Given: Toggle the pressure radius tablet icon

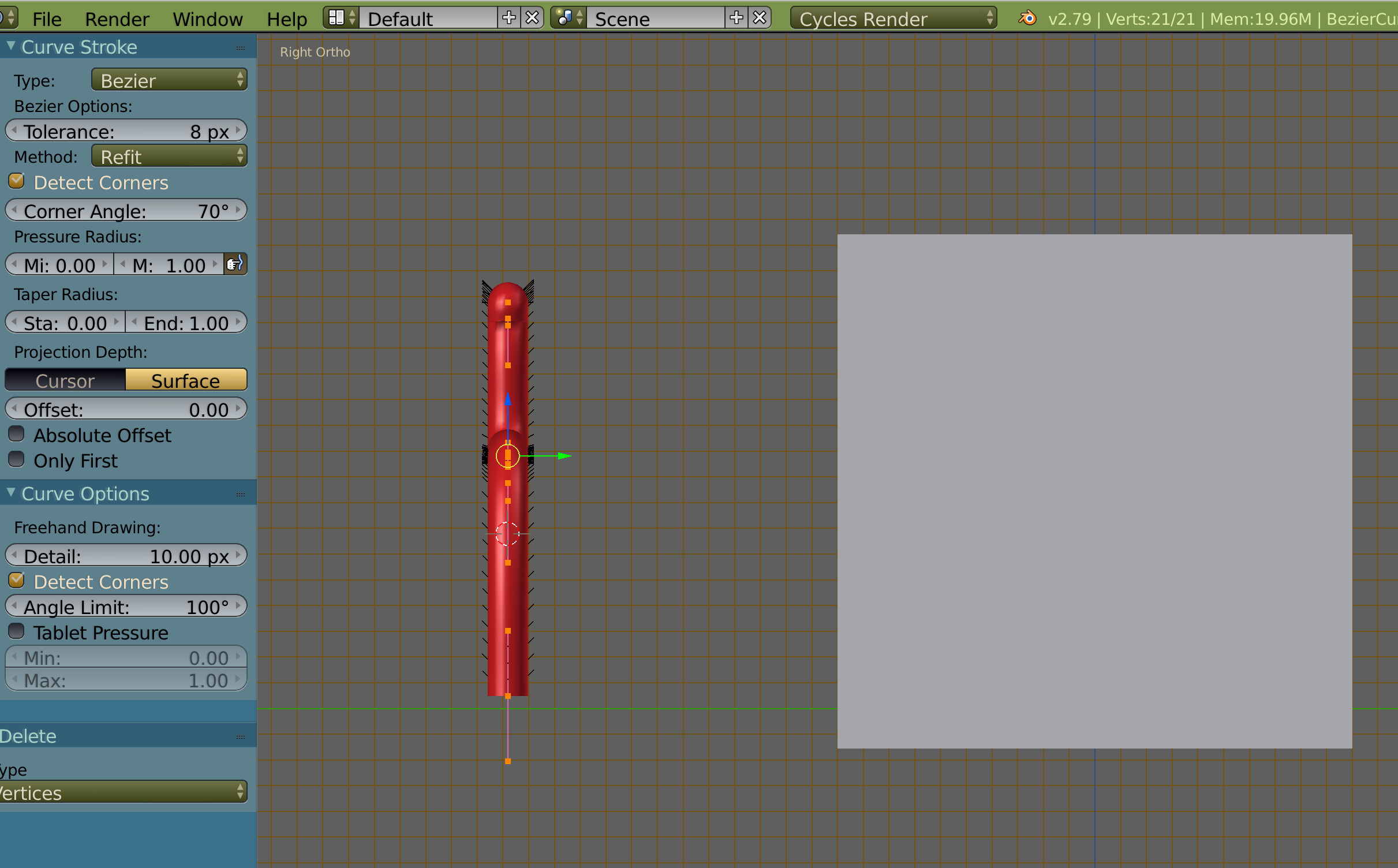Looking at the screenshot, I should pyautogui.click(x=235, y=265).
